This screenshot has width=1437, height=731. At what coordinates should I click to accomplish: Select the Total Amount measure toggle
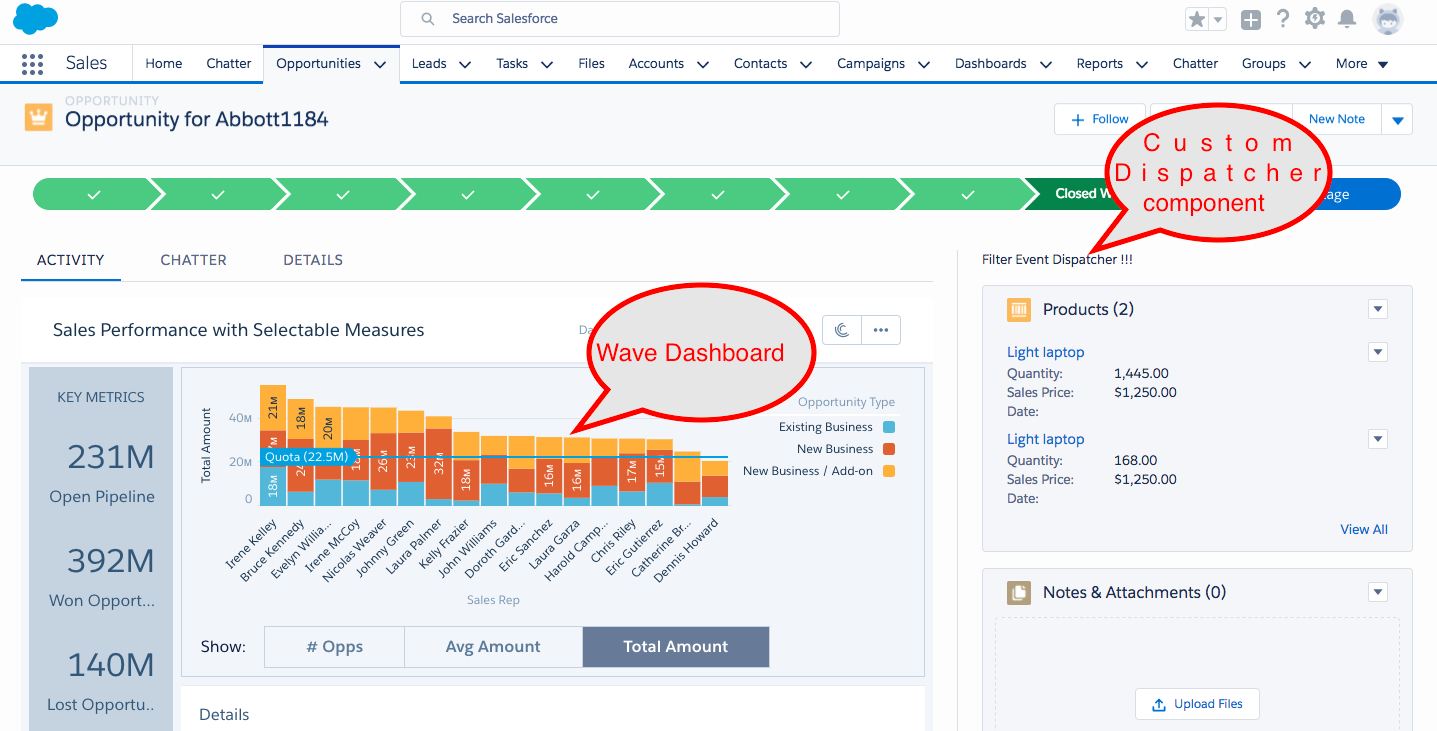tap(676, 647)
